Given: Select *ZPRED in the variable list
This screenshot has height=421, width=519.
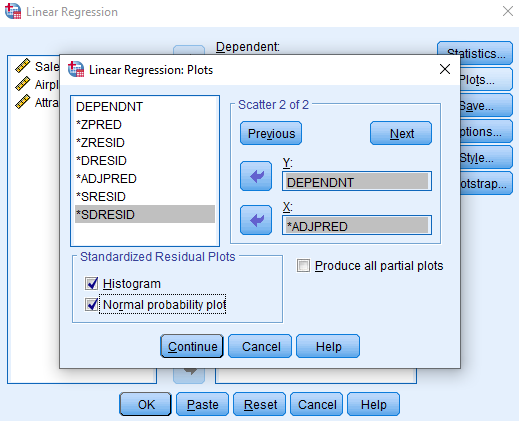Looking at the screenshot, I should coord(145,125).
